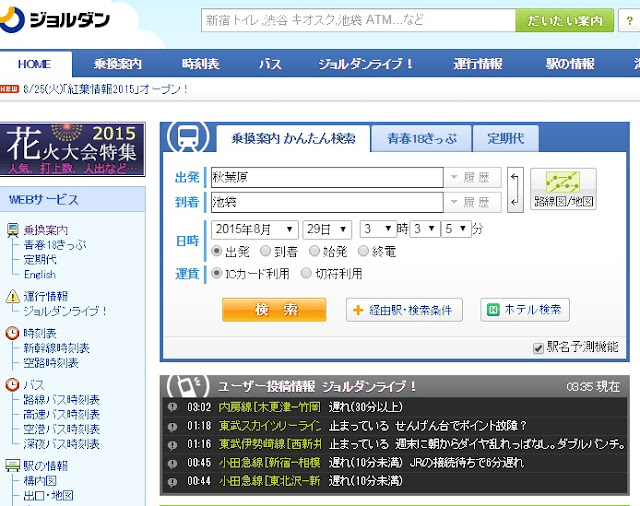
Task: Click the help question mark button
Action: [629, 20]
